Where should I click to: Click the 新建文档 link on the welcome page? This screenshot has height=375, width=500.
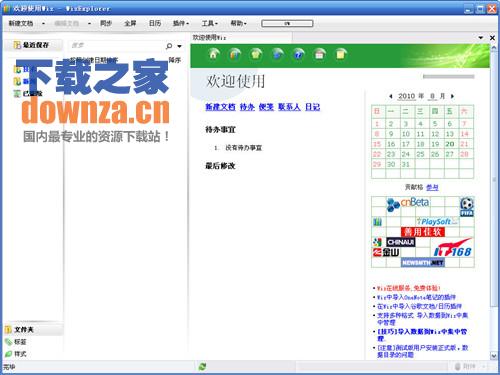click(x=220, y=107)
